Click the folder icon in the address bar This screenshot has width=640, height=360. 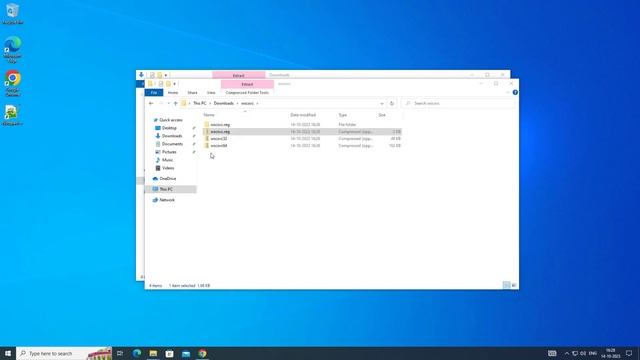184,104
